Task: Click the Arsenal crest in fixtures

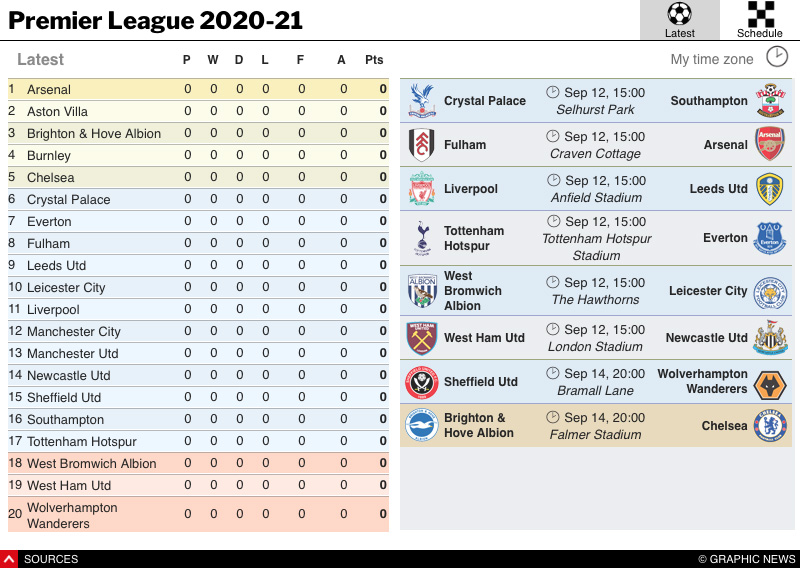Action: coord(770,144)
